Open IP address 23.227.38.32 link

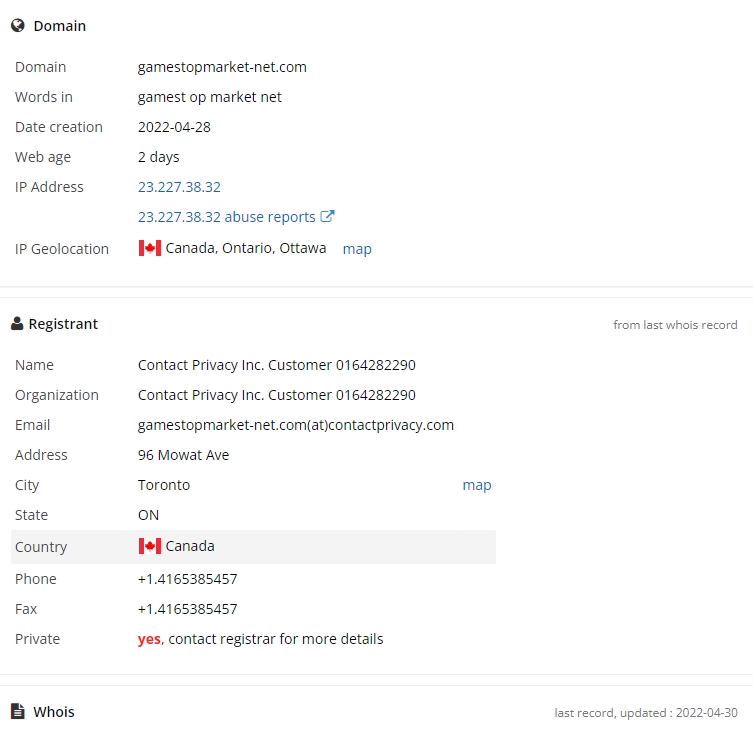coord(179,187)
